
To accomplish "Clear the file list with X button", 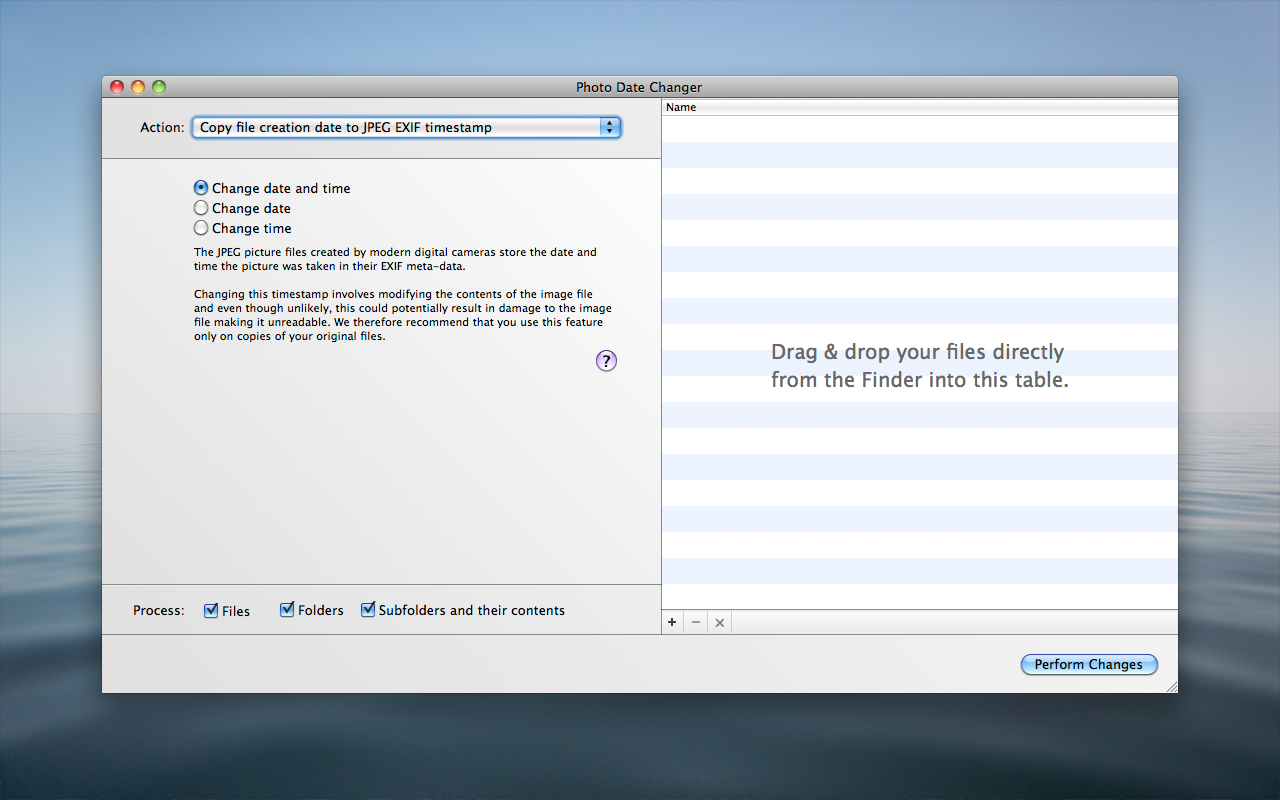I will click(720, 622).
